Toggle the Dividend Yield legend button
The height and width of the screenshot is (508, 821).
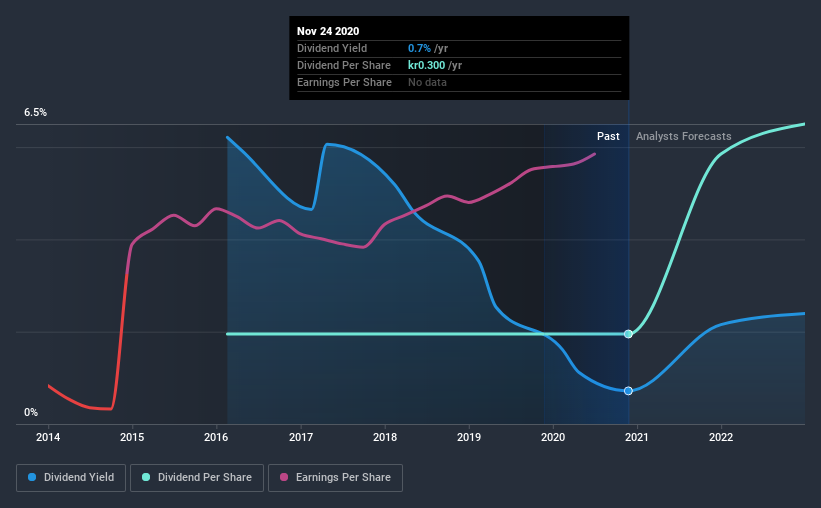point(71,478)
